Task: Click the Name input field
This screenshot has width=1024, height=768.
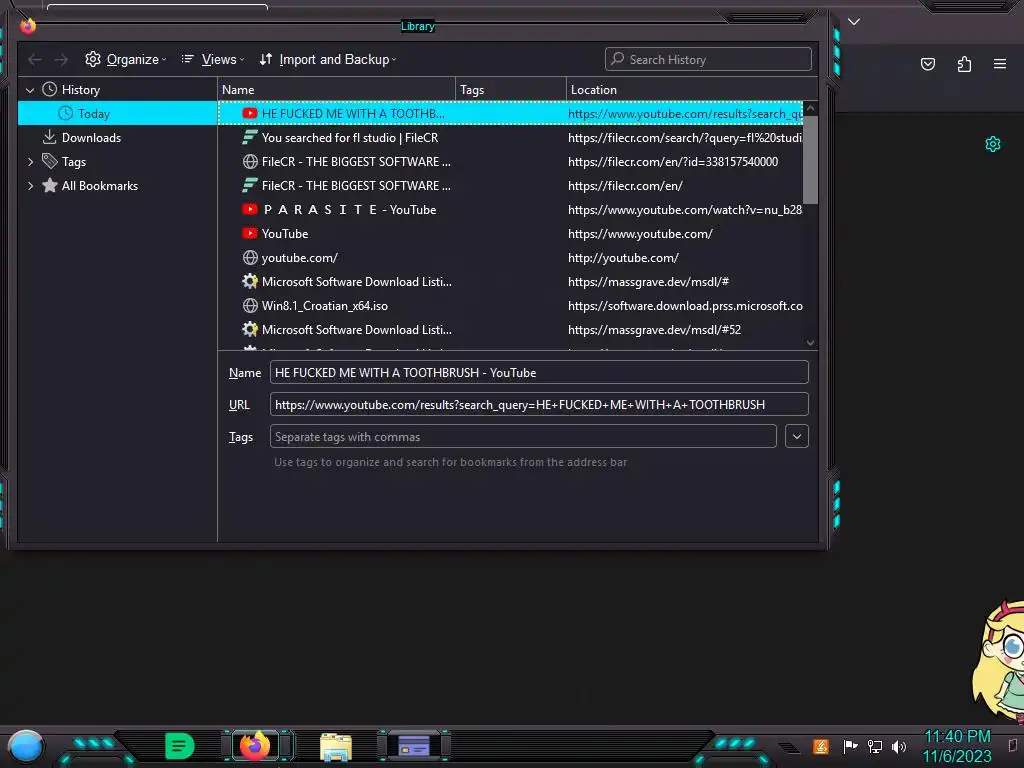Action: [539, 372]
